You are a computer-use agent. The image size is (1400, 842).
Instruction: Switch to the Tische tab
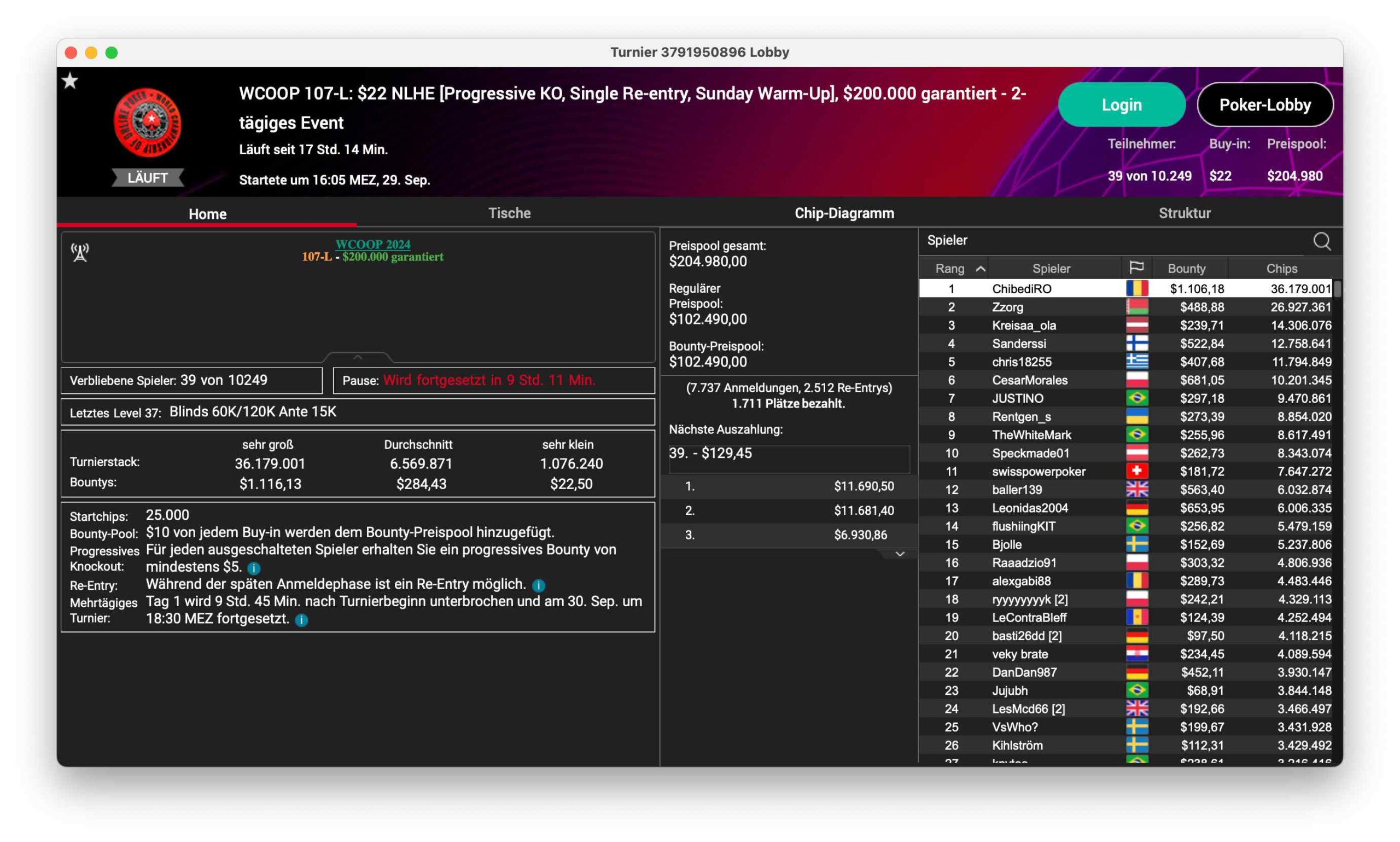pos(509,213)
